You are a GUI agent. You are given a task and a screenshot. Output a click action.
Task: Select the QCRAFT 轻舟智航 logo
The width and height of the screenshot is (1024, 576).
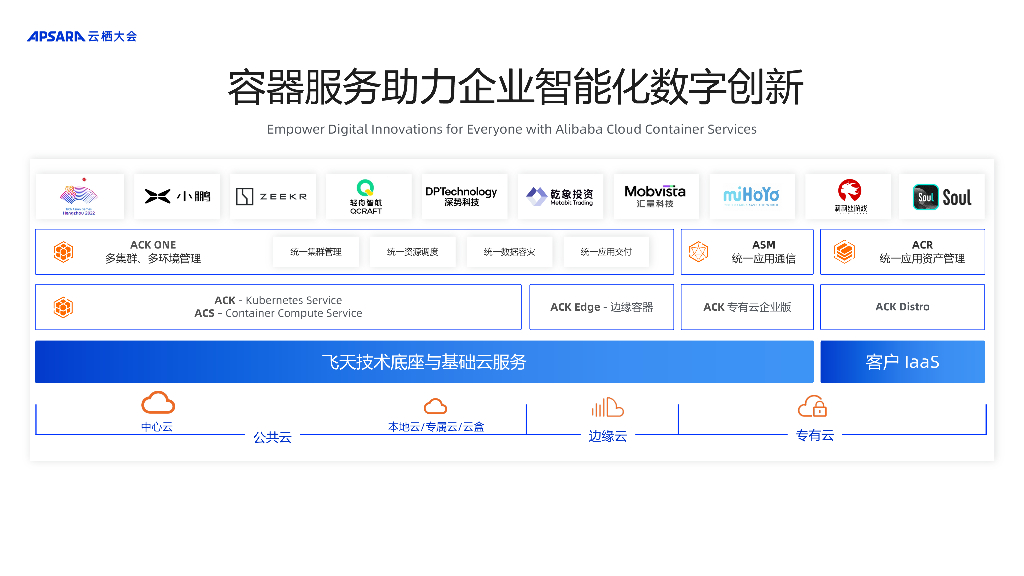click(x=368, y=196)
